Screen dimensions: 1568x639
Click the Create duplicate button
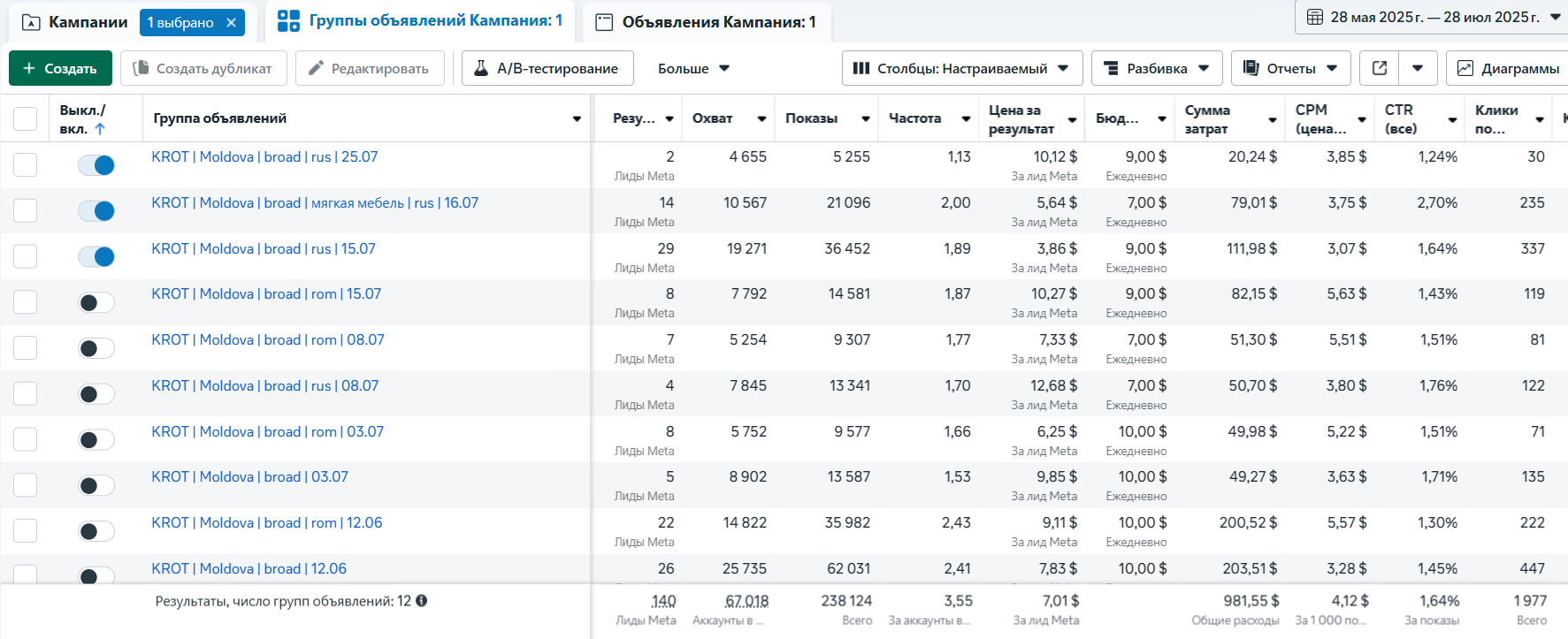click(x=203, y=68)
